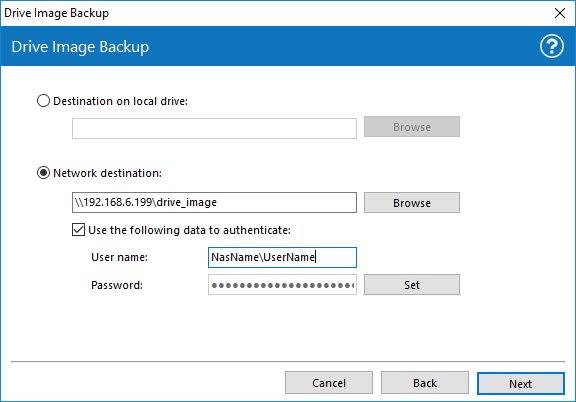Click the Set password button
The height and width of the screenshot is (402, 576).
412,285
